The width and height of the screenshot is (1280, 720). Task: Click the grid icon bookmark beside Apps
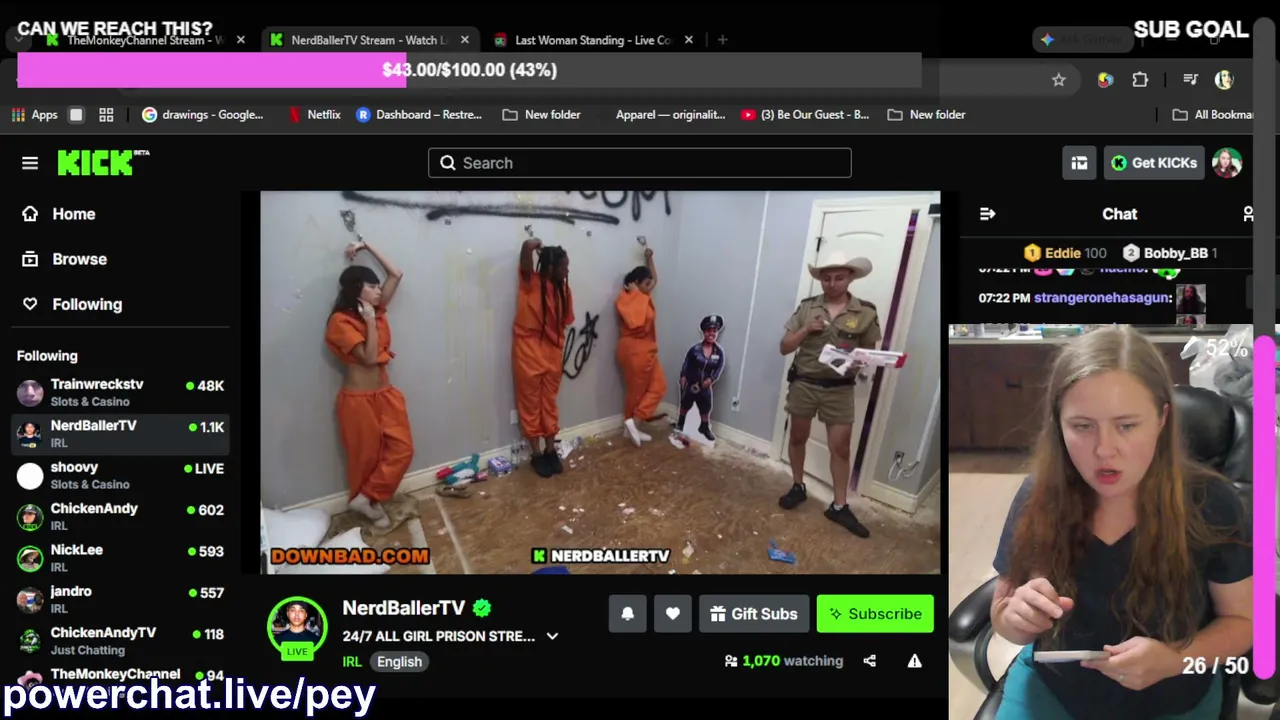tap(106, 115)
